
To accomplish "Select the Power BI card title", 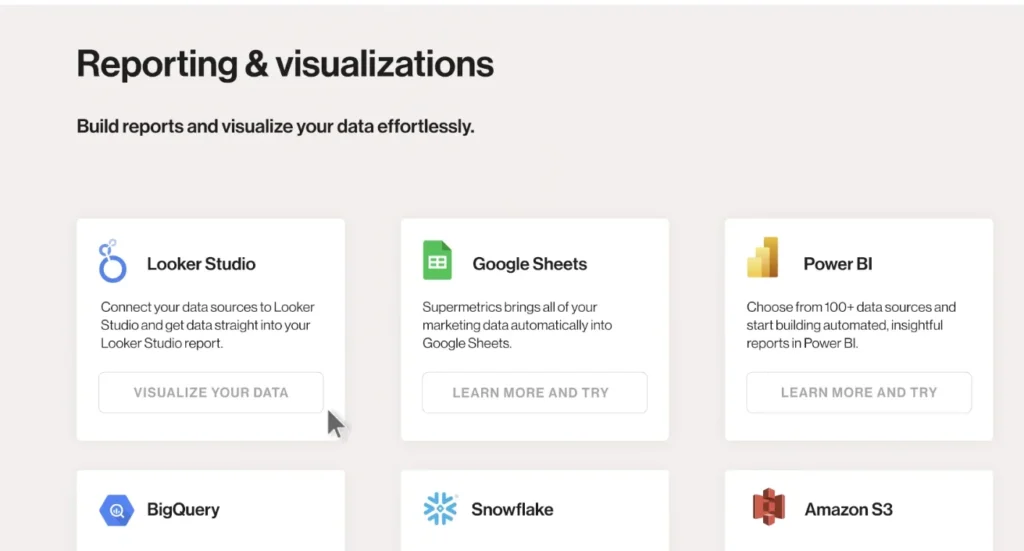I will click(836, 264).
